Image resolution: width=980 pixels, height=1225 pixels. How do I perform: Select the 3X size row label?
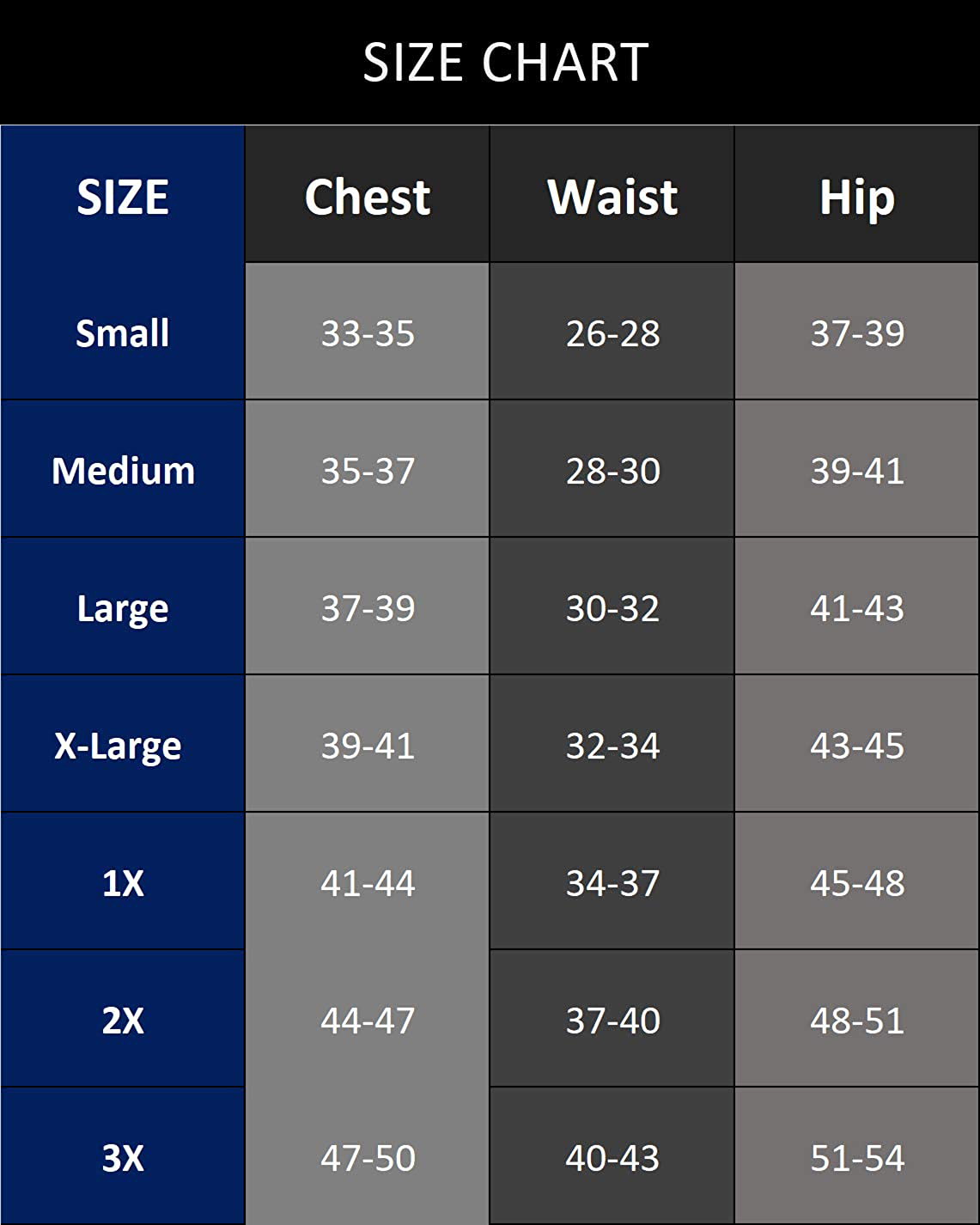(x=123, y=1158)
